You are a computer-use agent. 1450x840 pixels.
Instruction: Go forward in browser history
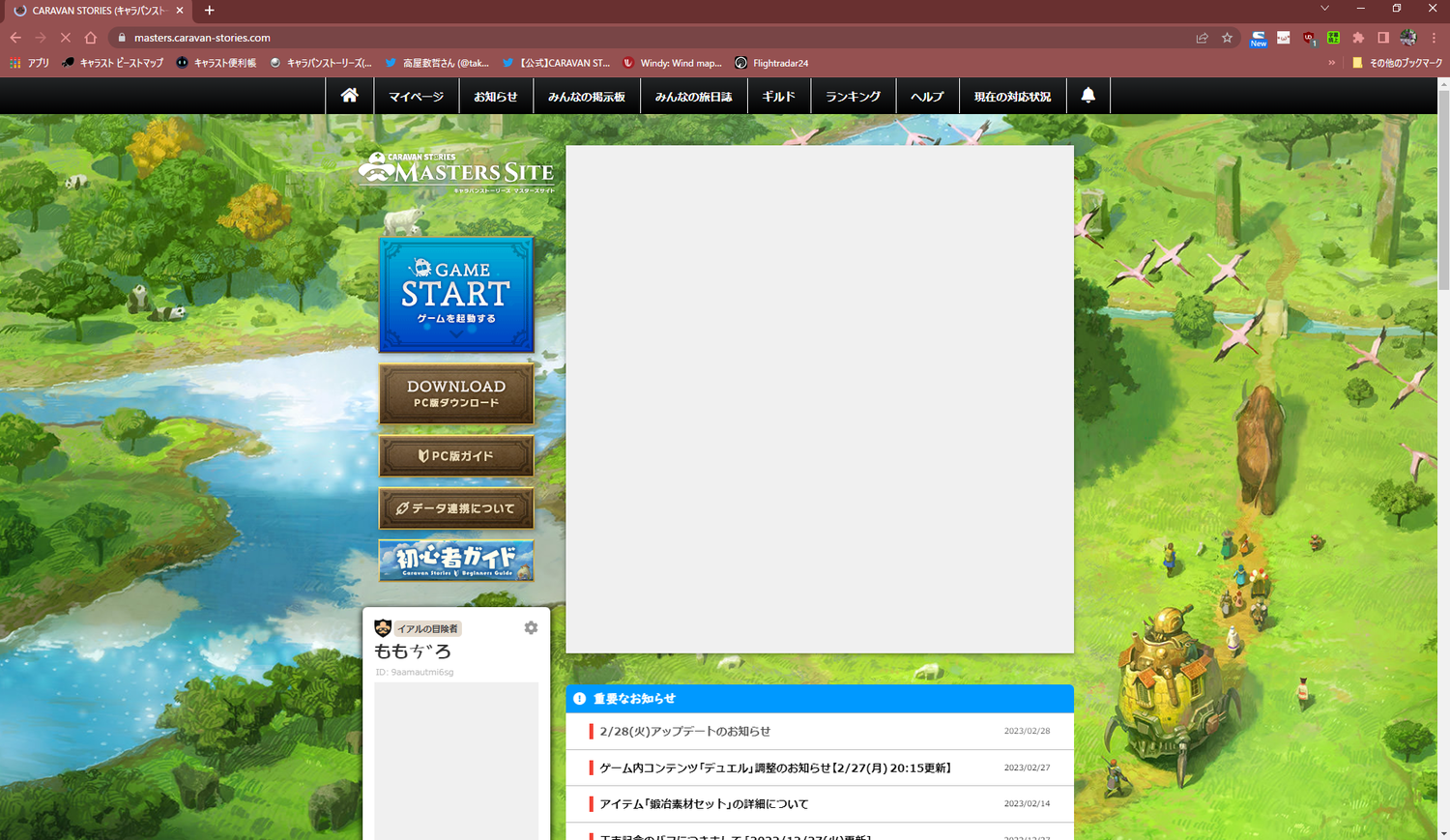[x=41, y=38]
